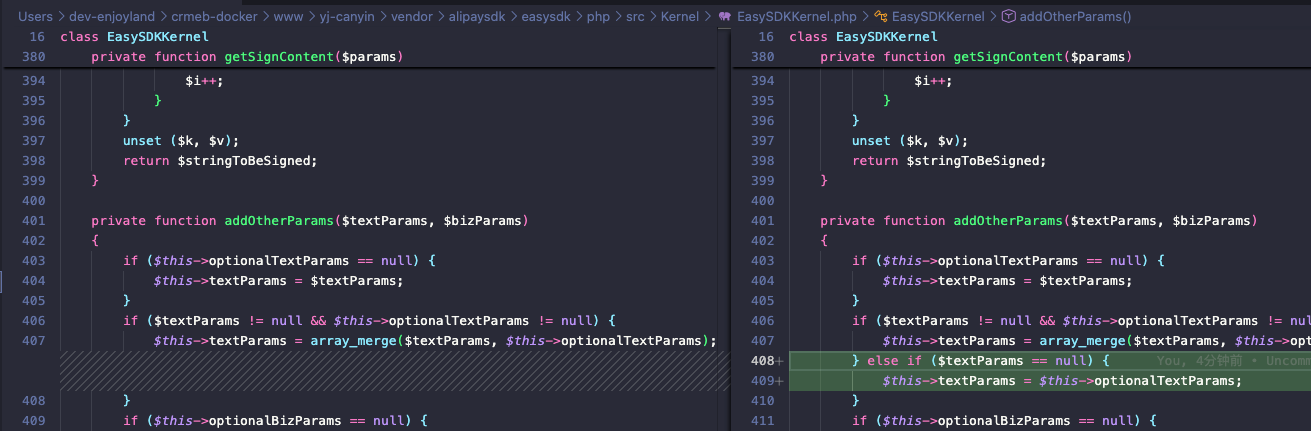Screen dimensions: 1311x431
Task: Click the plus marker on added line 408
Action: [x=779, y=360]
